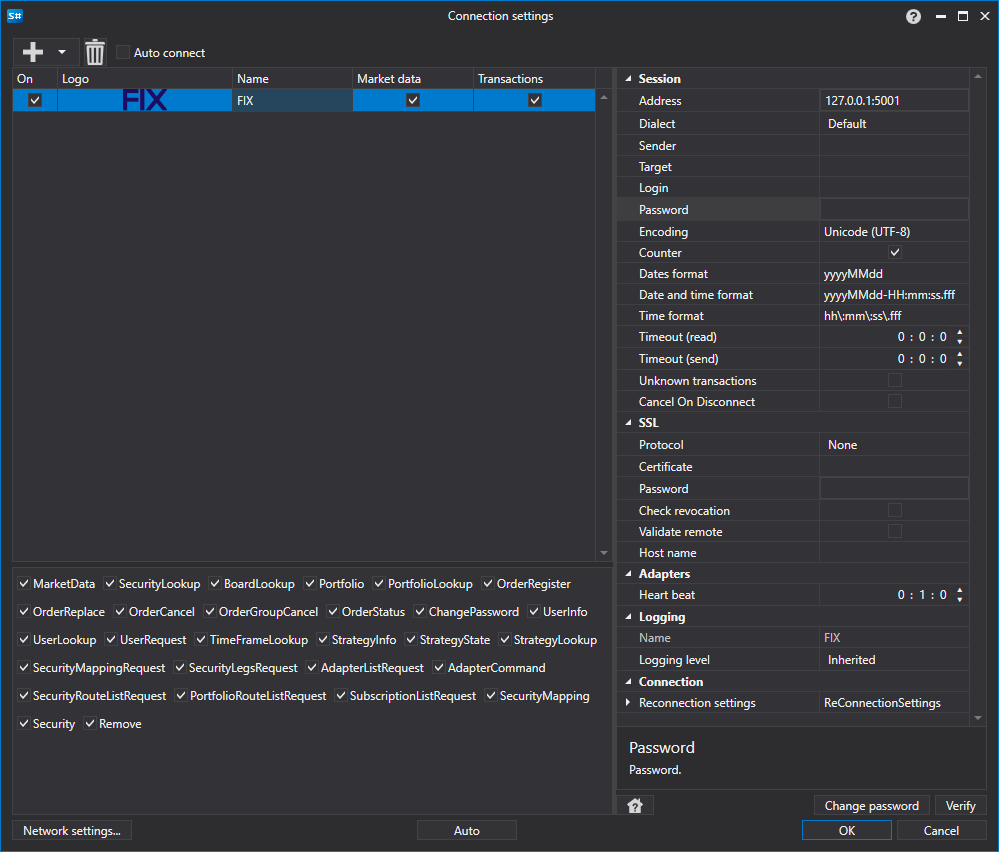The width and height of the screenshot is (999, 852).
Task: Click the plus icon to add connection
Action: pos(32,52)
